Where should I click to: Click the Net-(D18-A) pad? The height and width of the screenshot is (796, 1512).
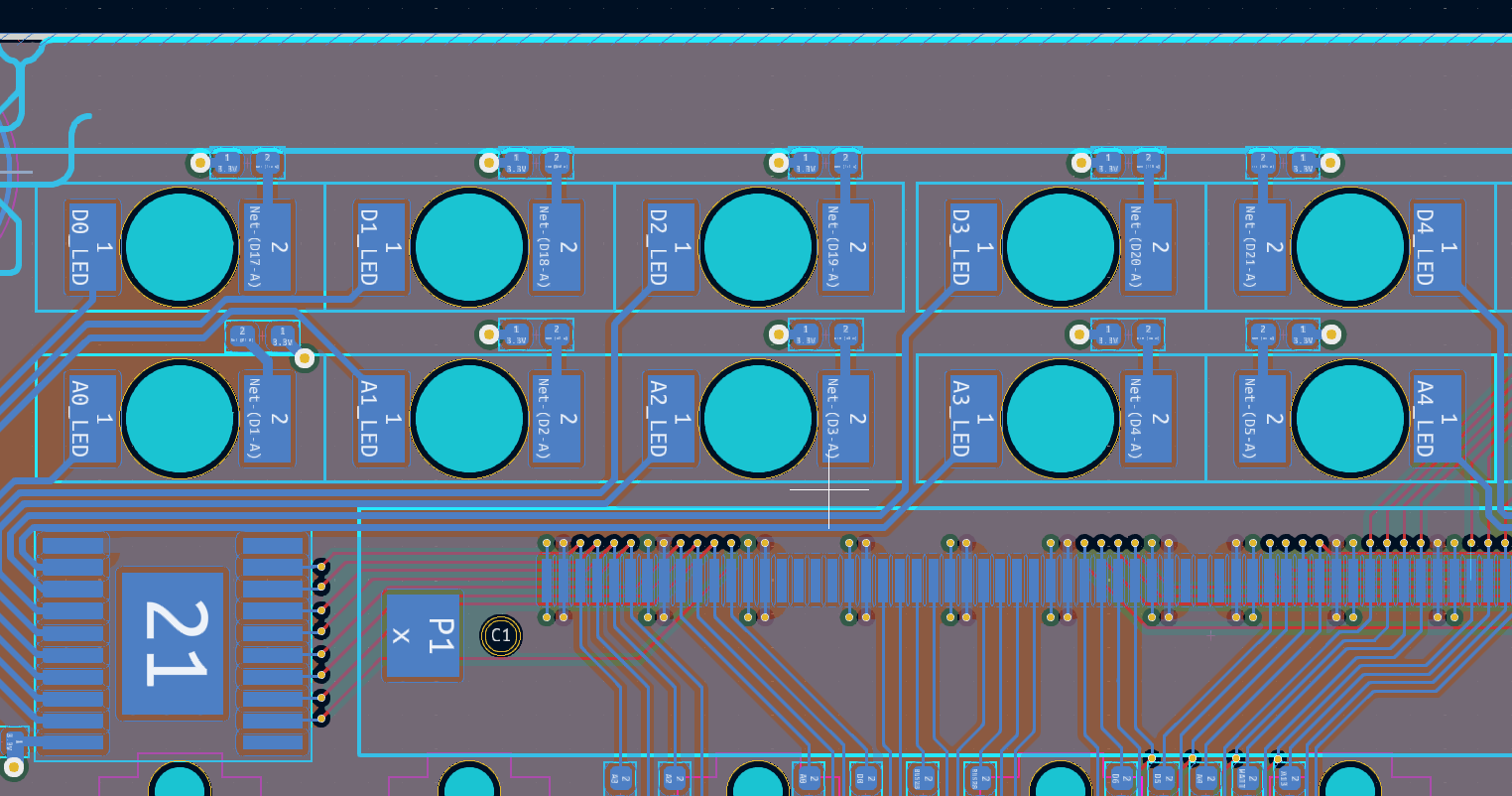pyautogui.click(x=557, y=247)
